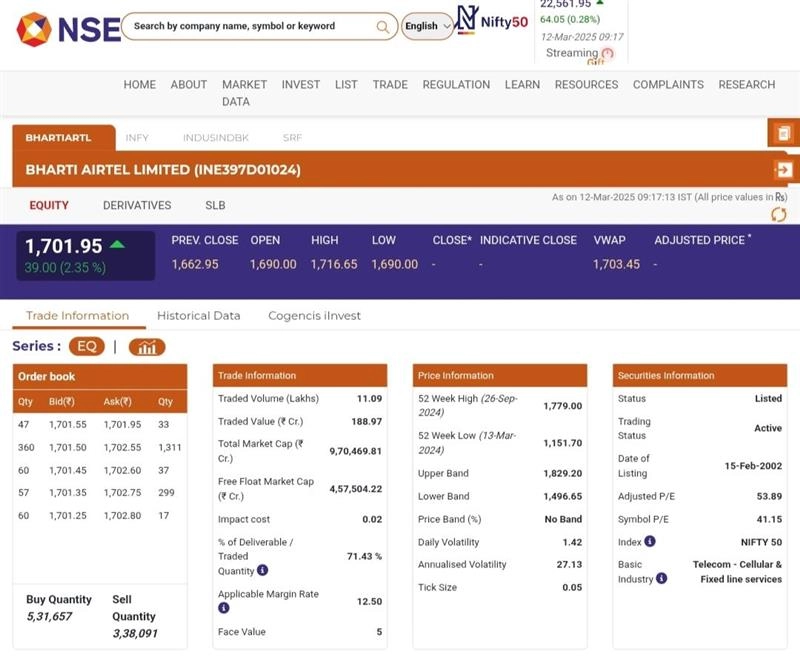This screenshot has height=657, width=800.
Task: Click the search magnifier icon
Action: tap(383, 27)
